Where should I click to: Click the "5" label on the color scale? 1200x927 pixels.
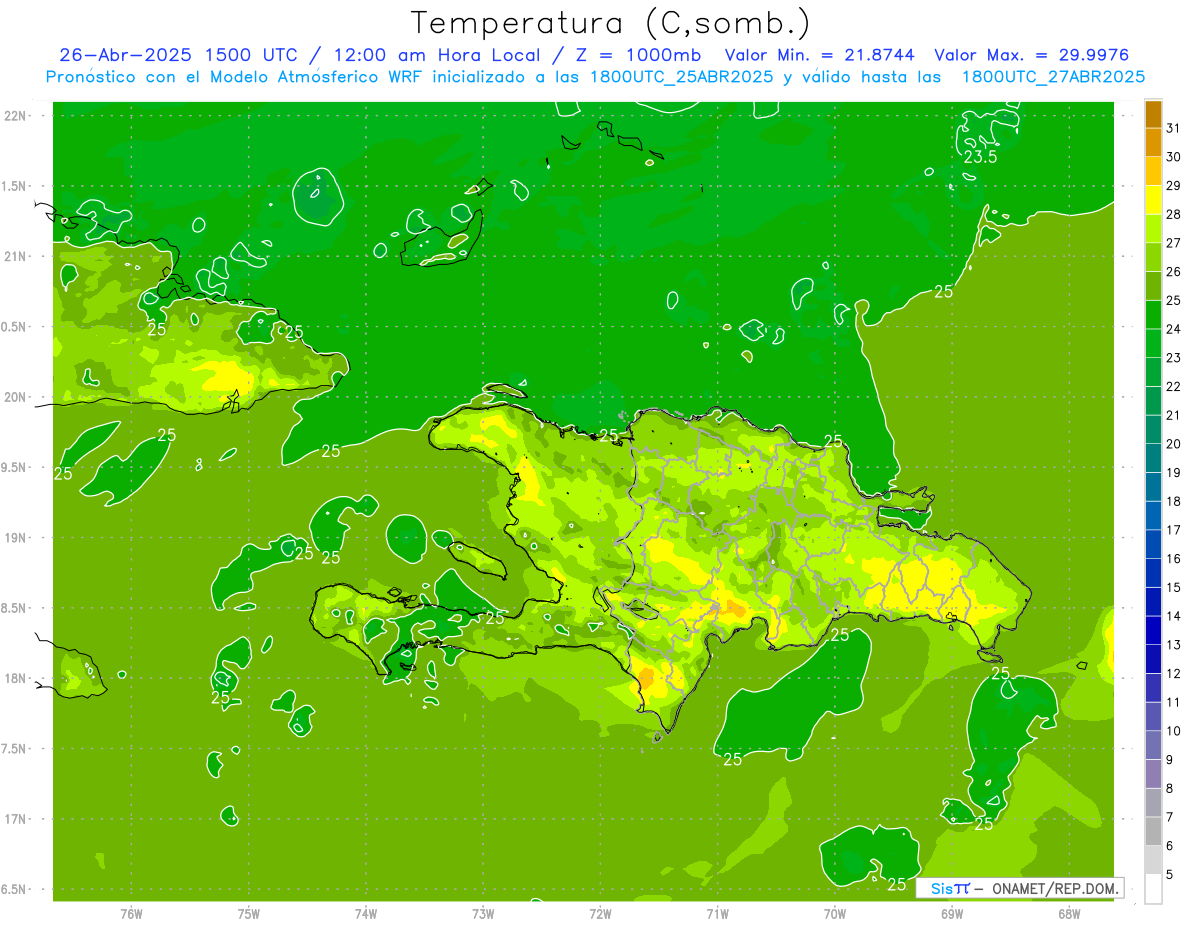tap(1170, 875)
